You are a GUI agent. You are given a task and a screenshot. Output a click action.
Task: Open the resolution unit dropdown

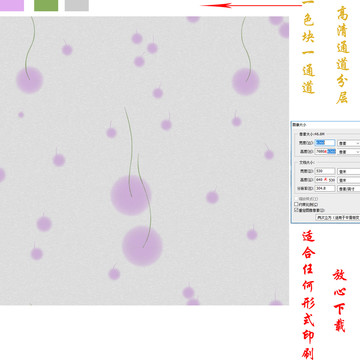pos(349,189)
